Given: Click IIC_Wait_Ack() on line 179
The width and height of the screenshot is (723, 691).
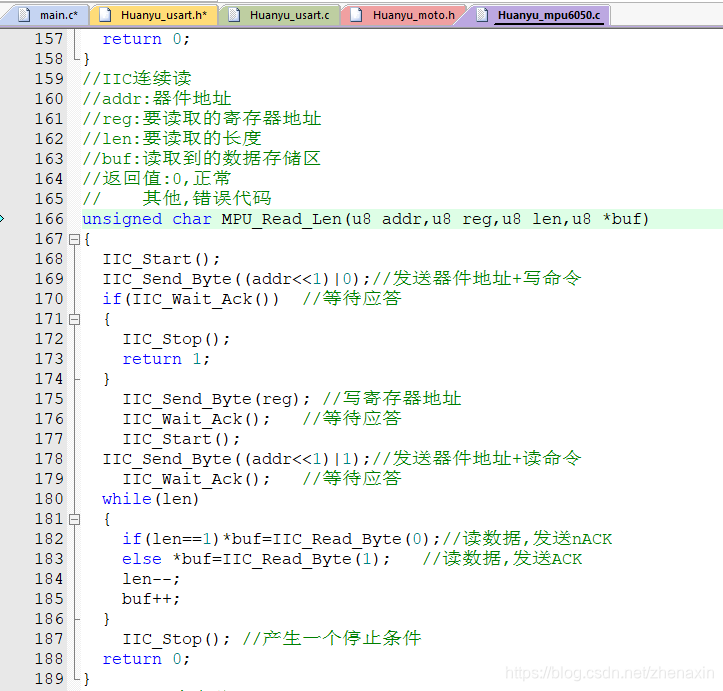Looking at the screenshot, I should coord(196,479).
